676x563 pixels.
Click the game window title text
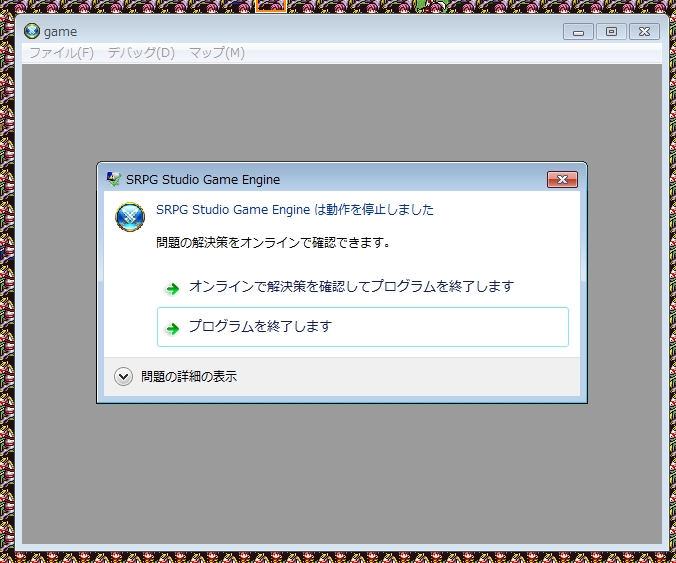(60, 32)
